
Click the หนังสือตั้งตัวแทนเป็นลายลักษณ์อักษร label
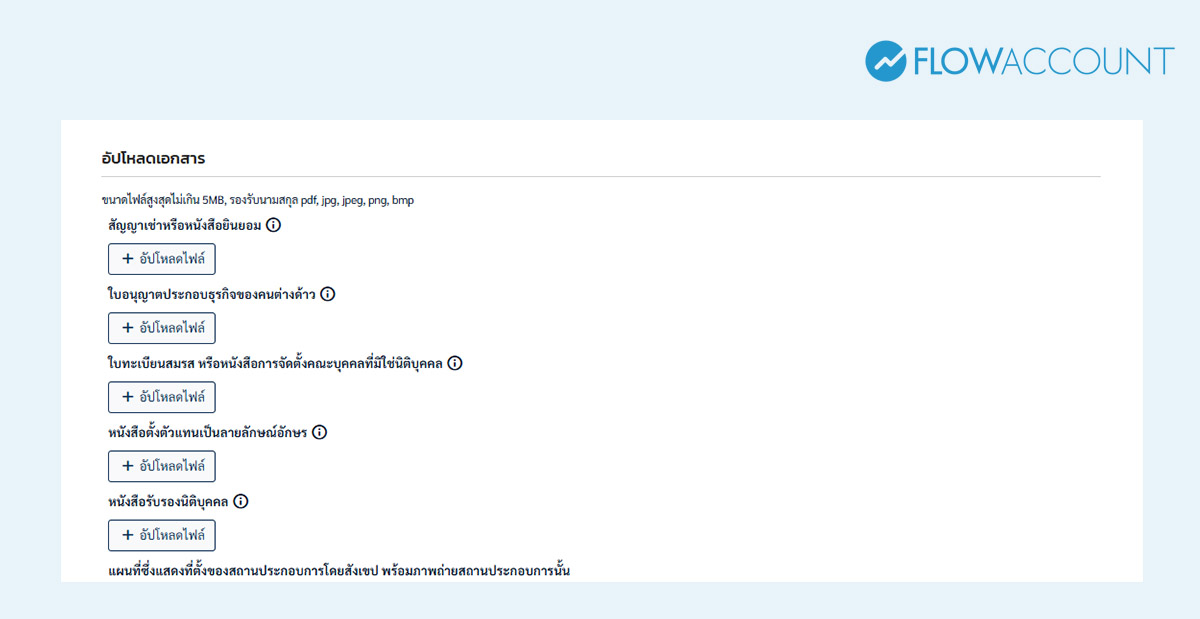pyautogui.click(x=208, y=433)
